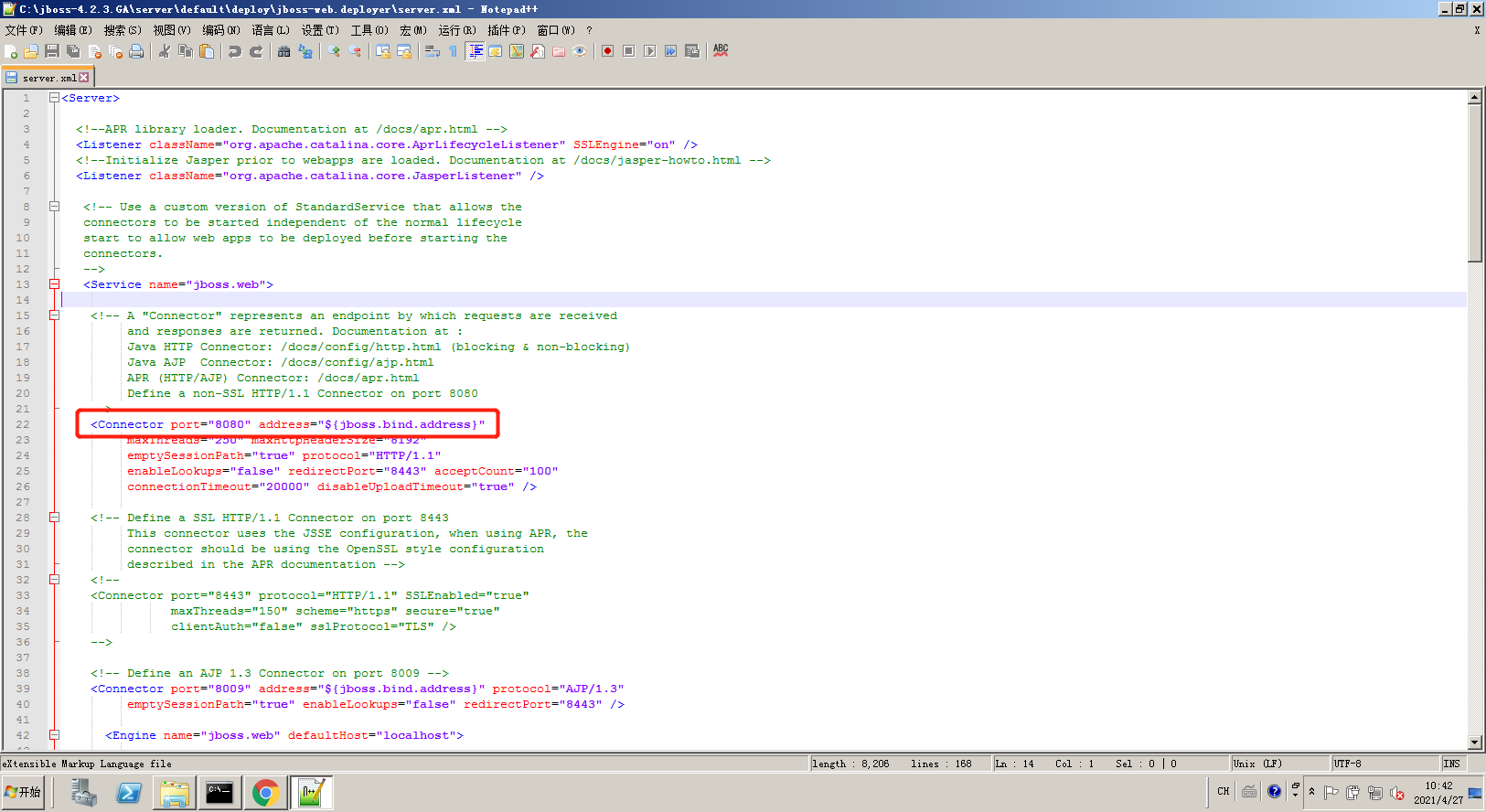
Task: Select the server.xml document tab
Action: 48,78
